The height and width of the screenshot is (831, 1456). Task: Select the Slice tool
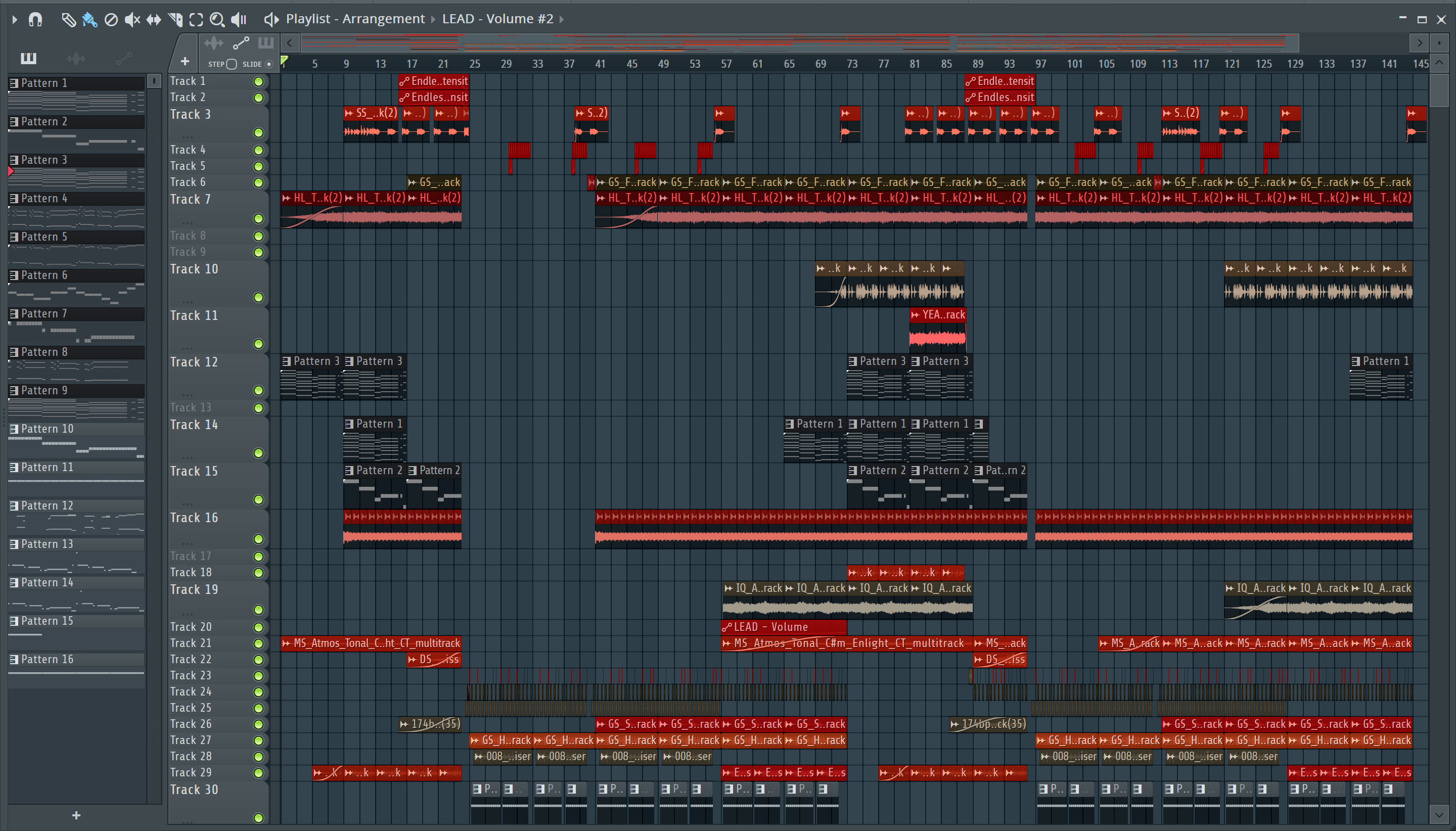(175, 19)
